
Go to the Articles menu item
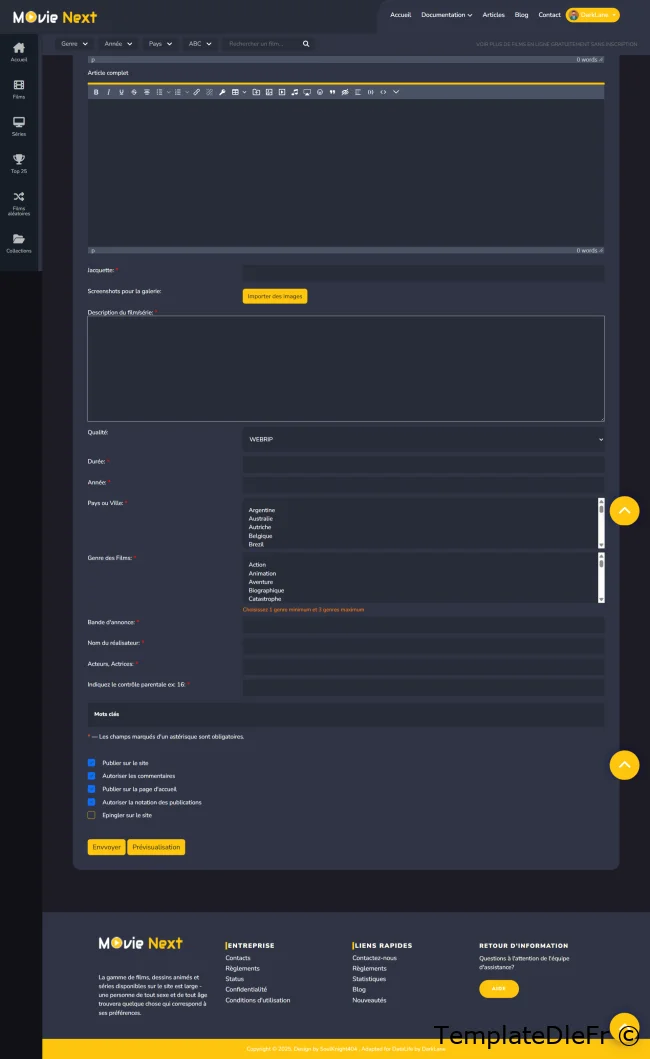coord(493,15)
